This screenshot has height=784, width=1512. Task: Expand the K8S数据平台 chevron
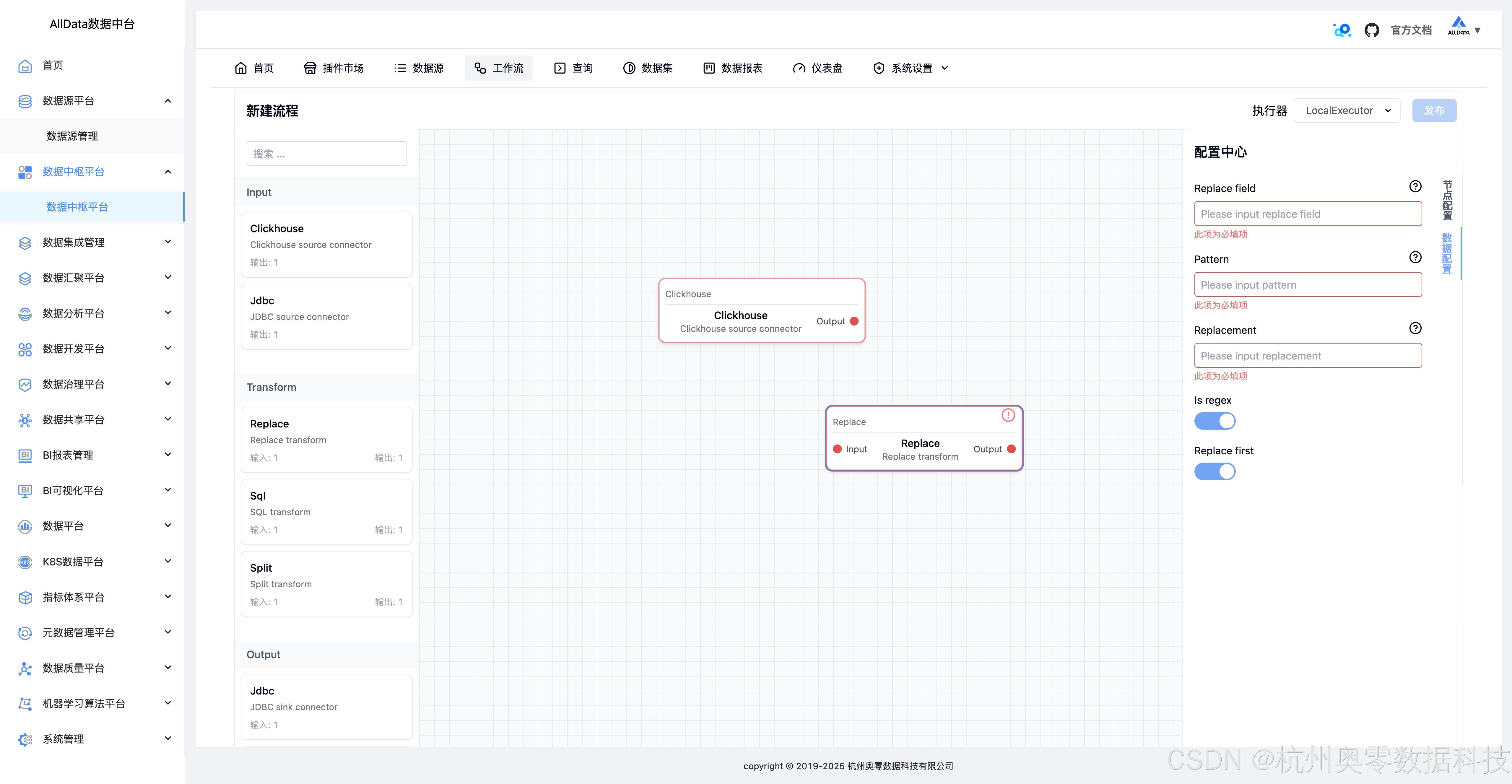(x=168, y=561)
